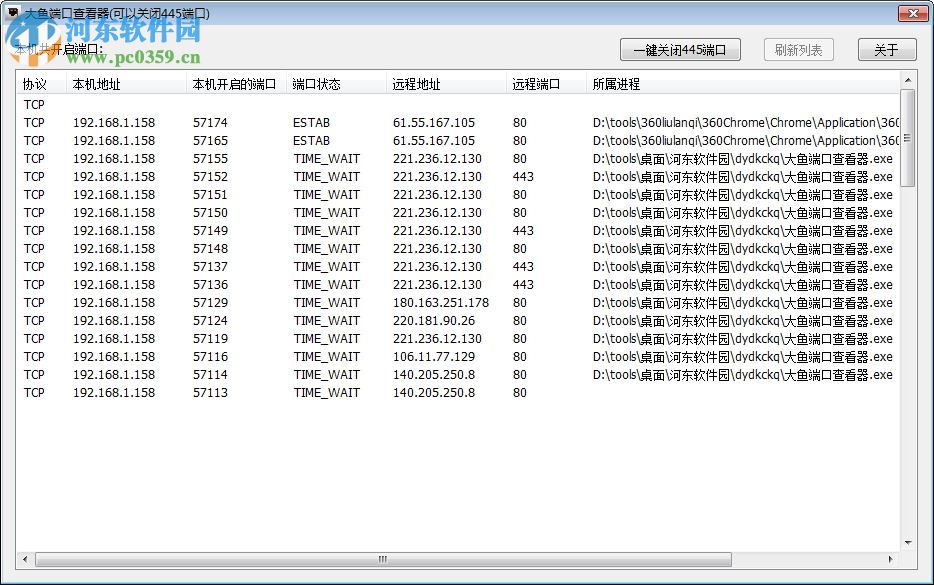Select the TIME_WAIT row with port 57113
934x585 pixels.
[x=300, y=393]
